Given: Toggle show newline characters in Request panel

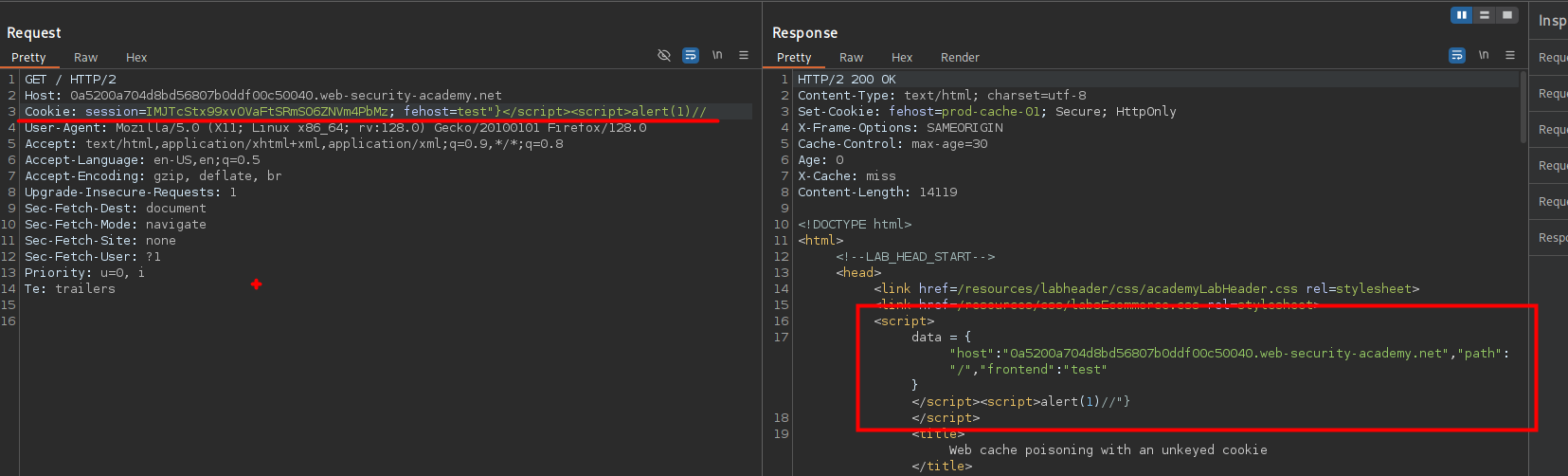Looking at the screenshot, I should tap(717, 56).
